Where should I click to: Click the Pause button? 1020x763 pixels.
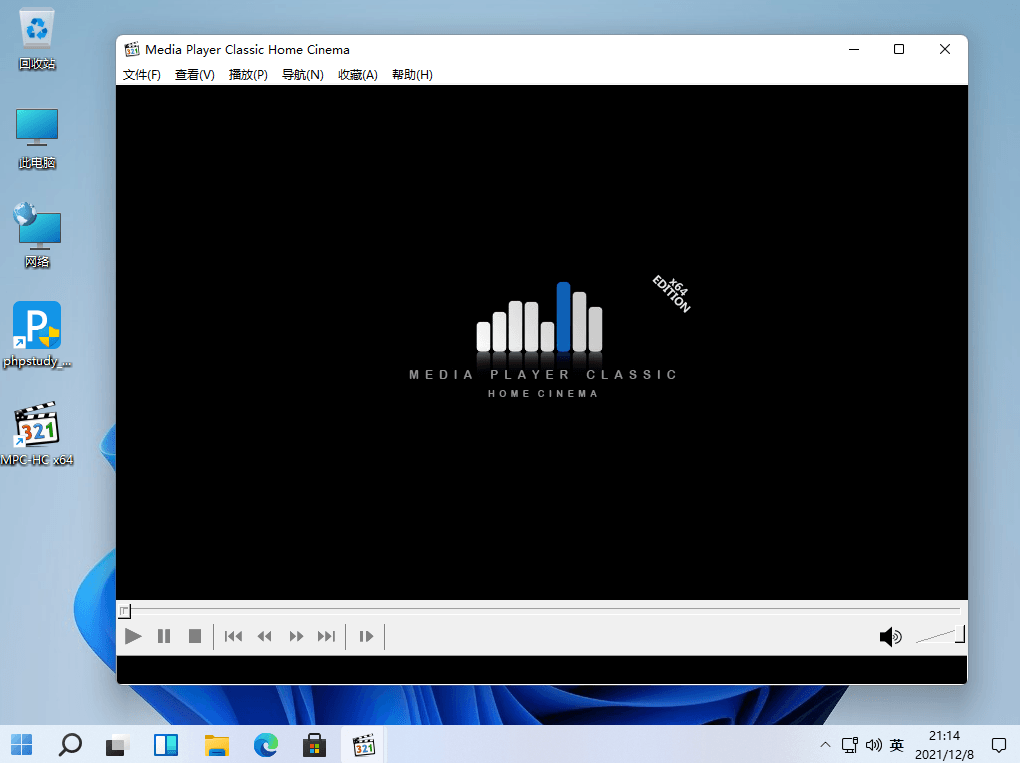pos(164,636)
